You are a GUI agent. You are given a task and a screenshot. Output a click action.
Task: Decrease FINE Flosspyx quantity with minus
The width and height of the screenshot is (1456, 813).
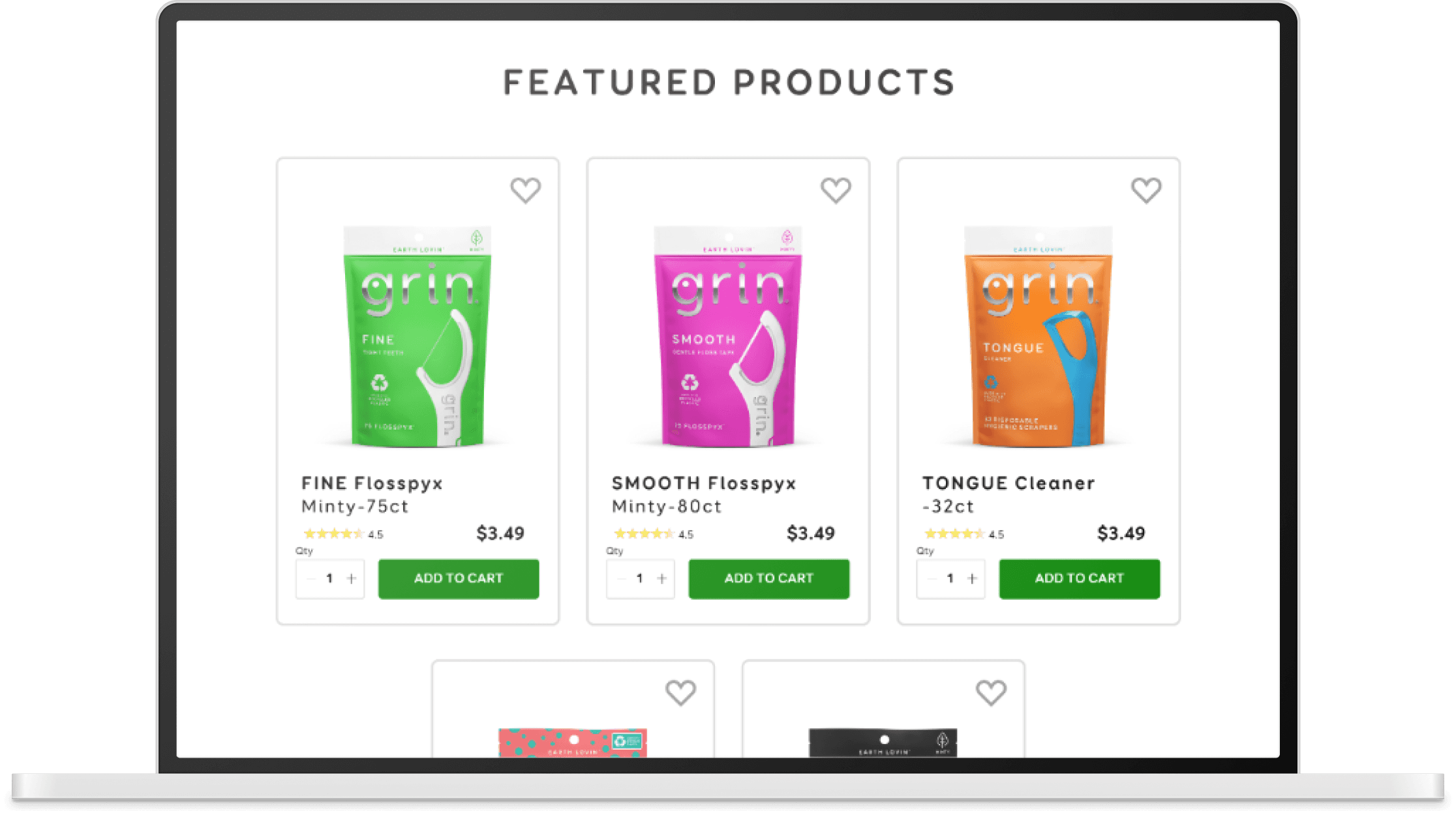point(311,578)
